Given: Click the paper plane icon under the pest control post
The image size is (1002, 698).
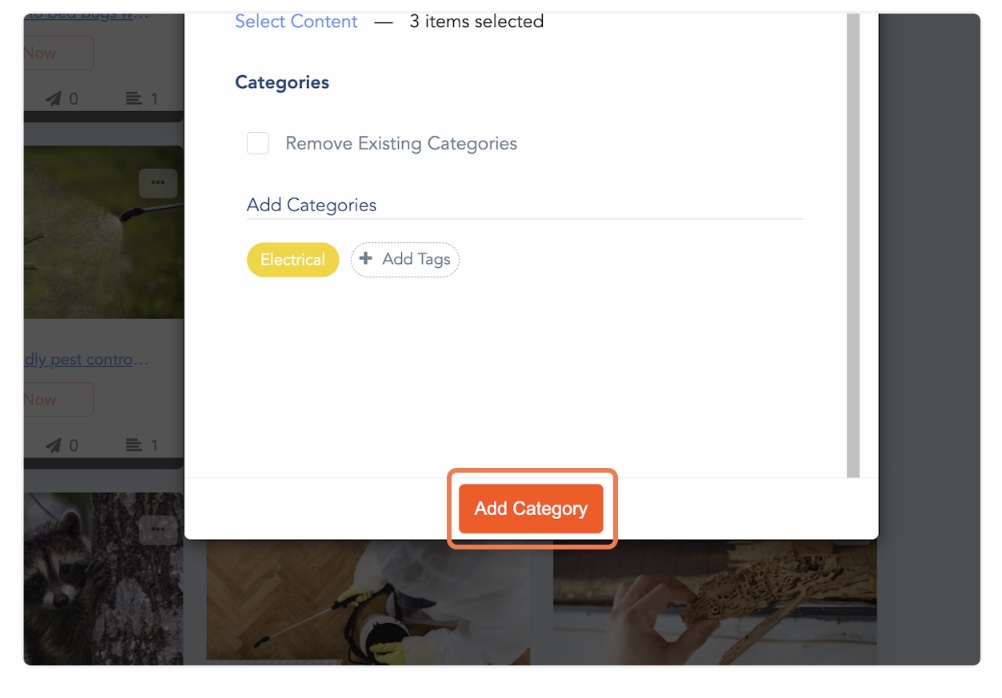Looking at the screenshot, I should click(54, 445).
